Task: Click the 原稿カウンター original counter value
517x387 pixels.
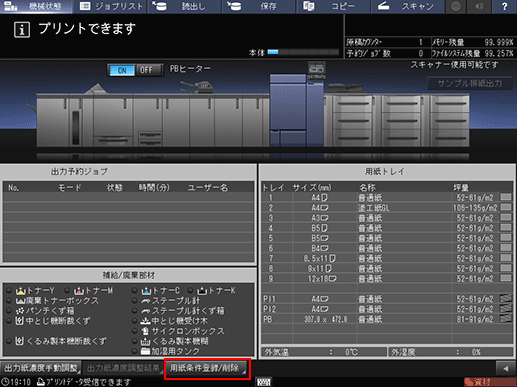Action: coord(421,42)
